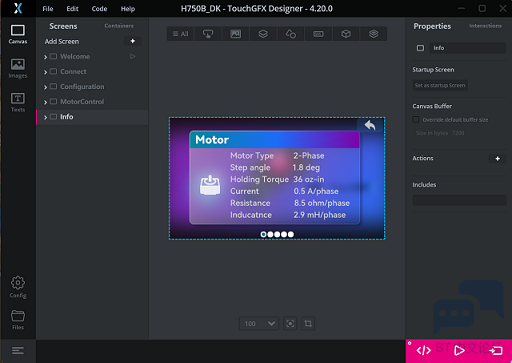Select the Screens tab
The height and width of the screenshot is (363, 512).
pos(63,26)
